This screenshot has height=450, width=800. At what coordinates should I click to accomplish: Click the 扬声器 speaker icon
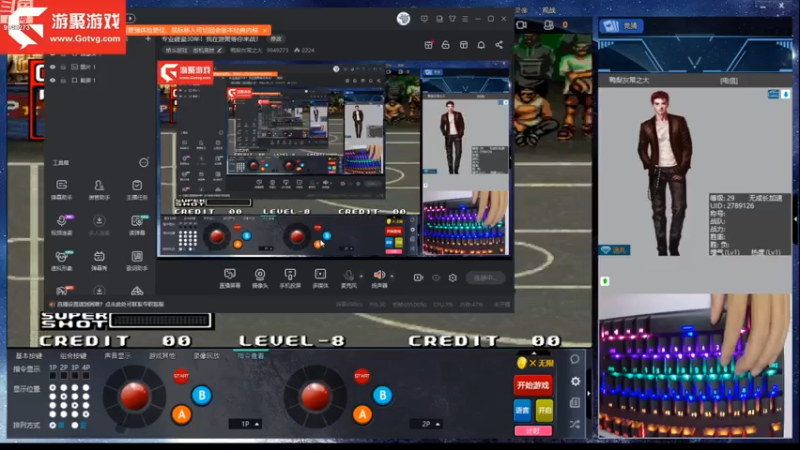(x=379, y=276)
